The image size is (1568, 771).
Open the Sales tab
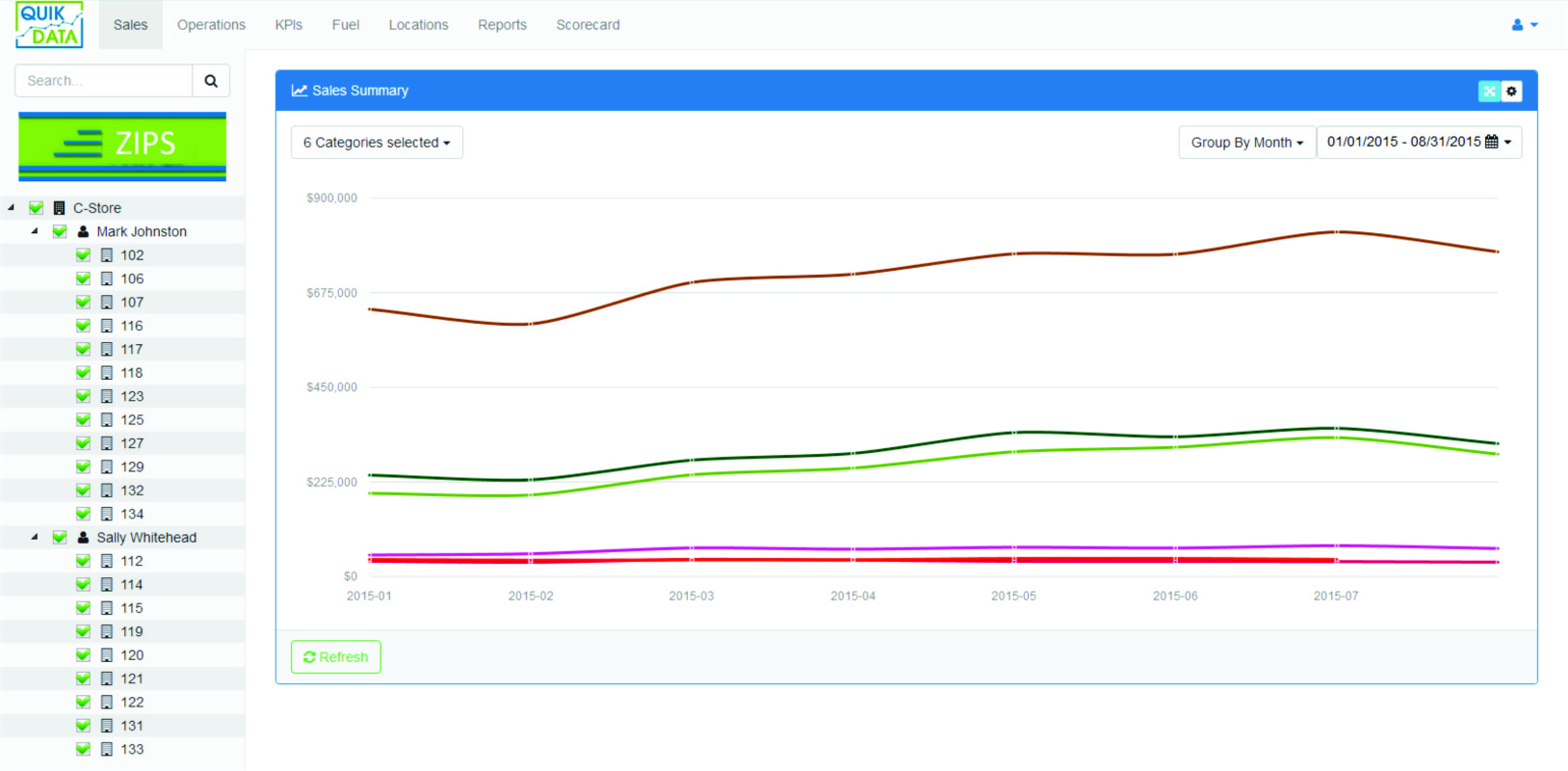[130, 25]
